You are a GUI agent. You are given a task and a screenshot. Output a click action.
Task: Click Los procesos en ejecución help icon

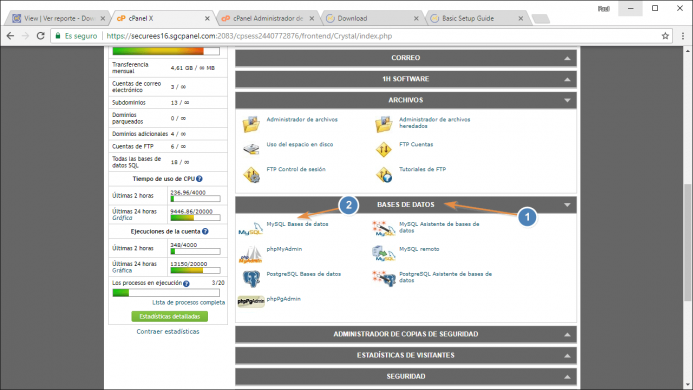click(186, 283)
